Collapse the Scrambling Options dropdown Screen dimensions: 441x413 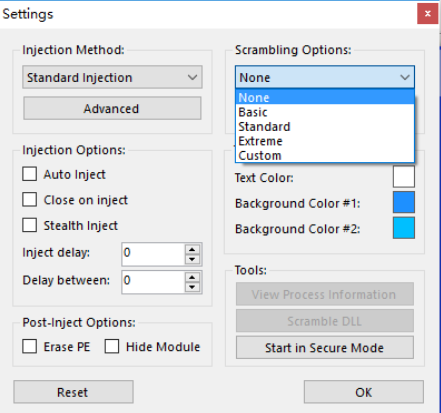[325, 77]
